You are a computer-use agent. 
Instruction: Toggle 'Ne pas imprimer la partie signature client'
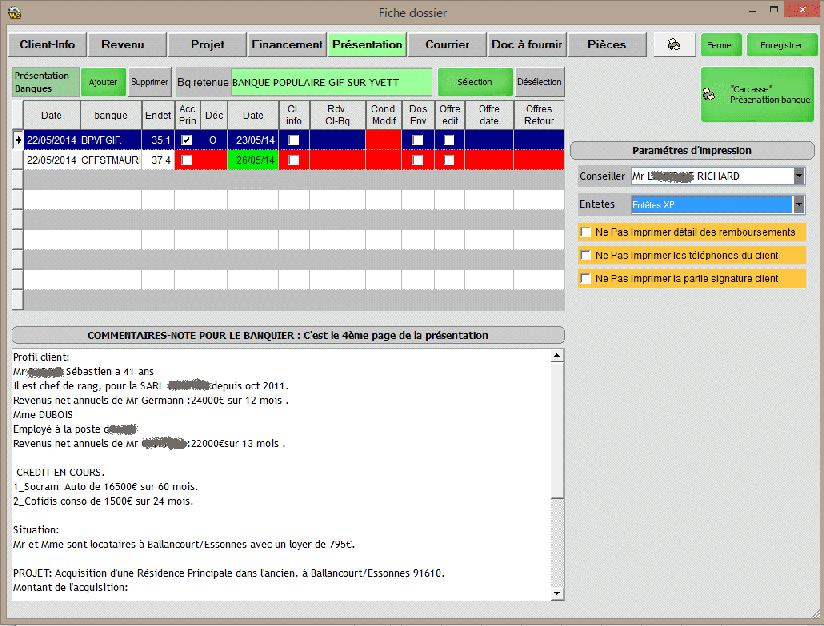point(585,278)
